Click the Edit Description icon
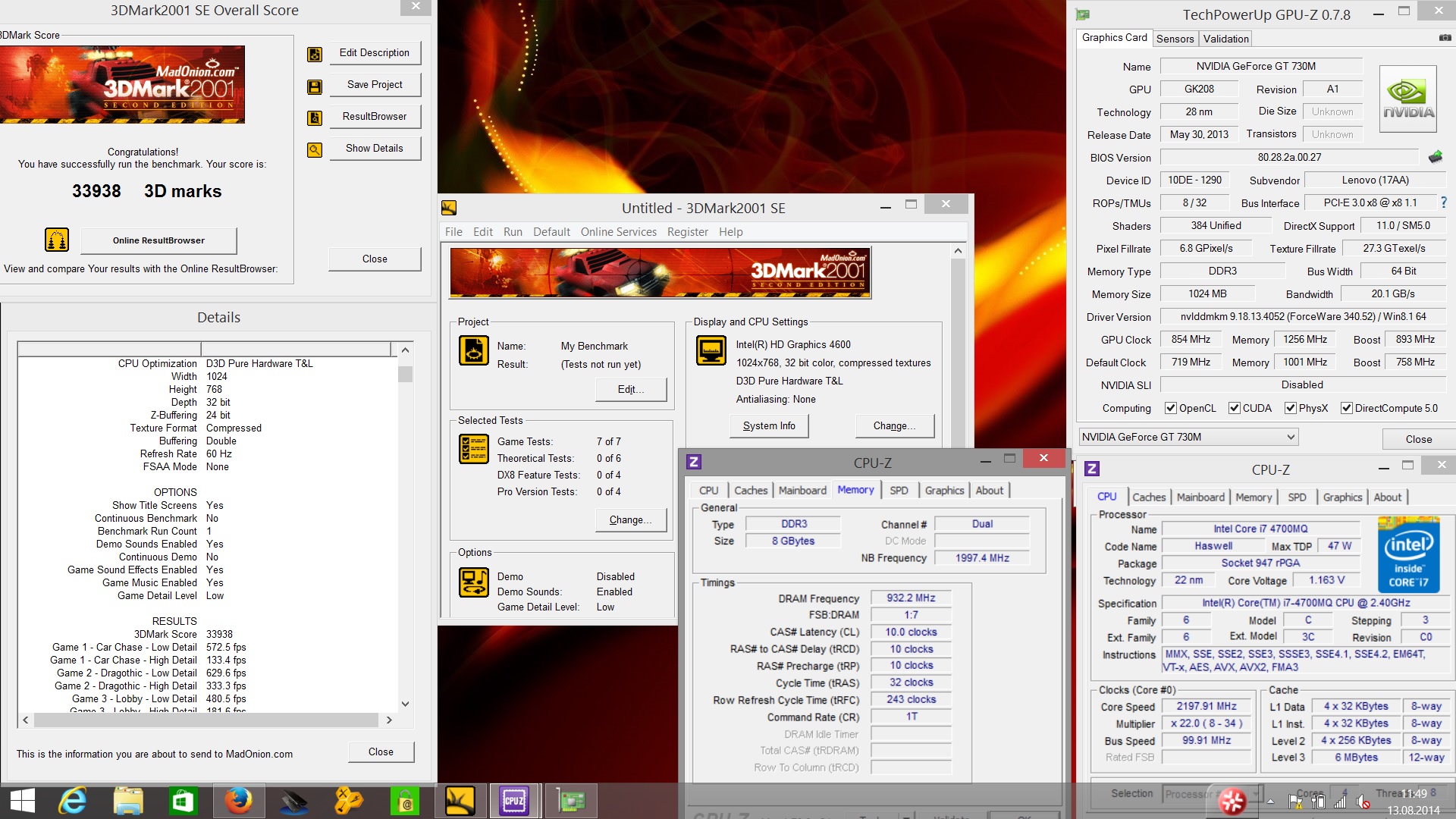The height and width of the screenshot is (819, 1456). (x=314, y=54)
